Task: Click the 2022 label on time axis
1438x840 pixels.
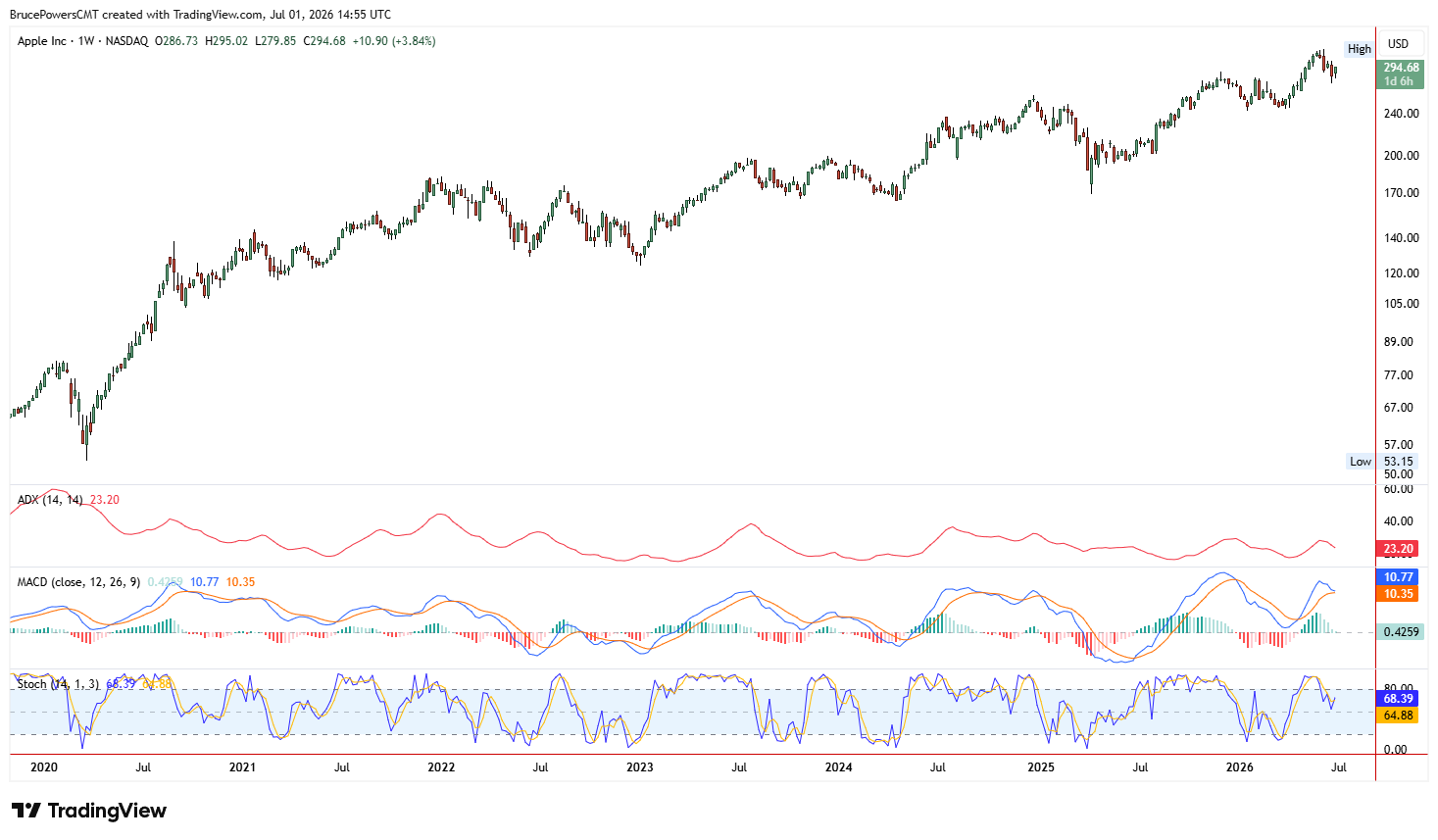Action: (441, 767)
